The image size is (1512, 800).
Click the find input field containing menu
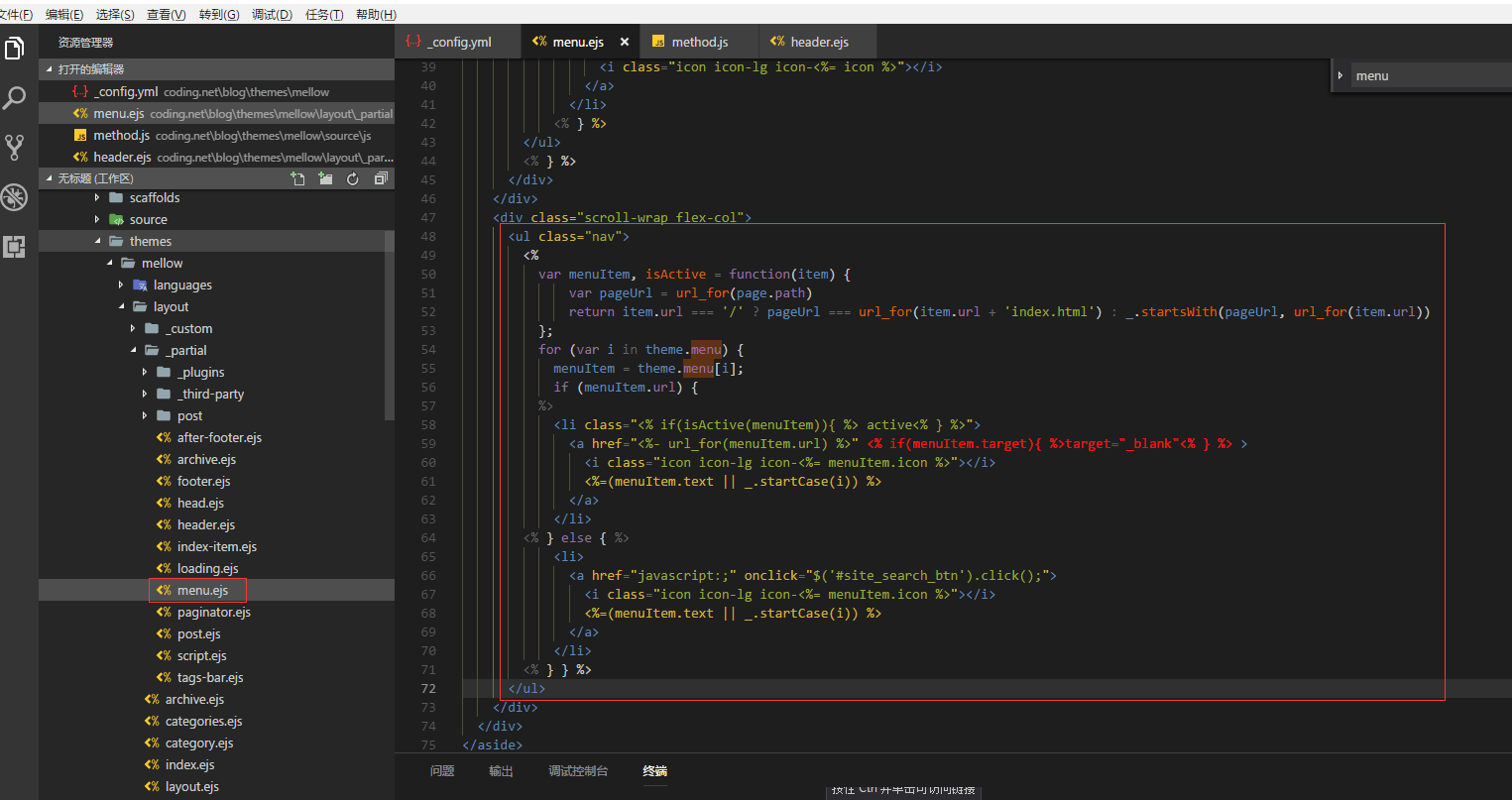pyautogui.click(x=1428, y=76)
